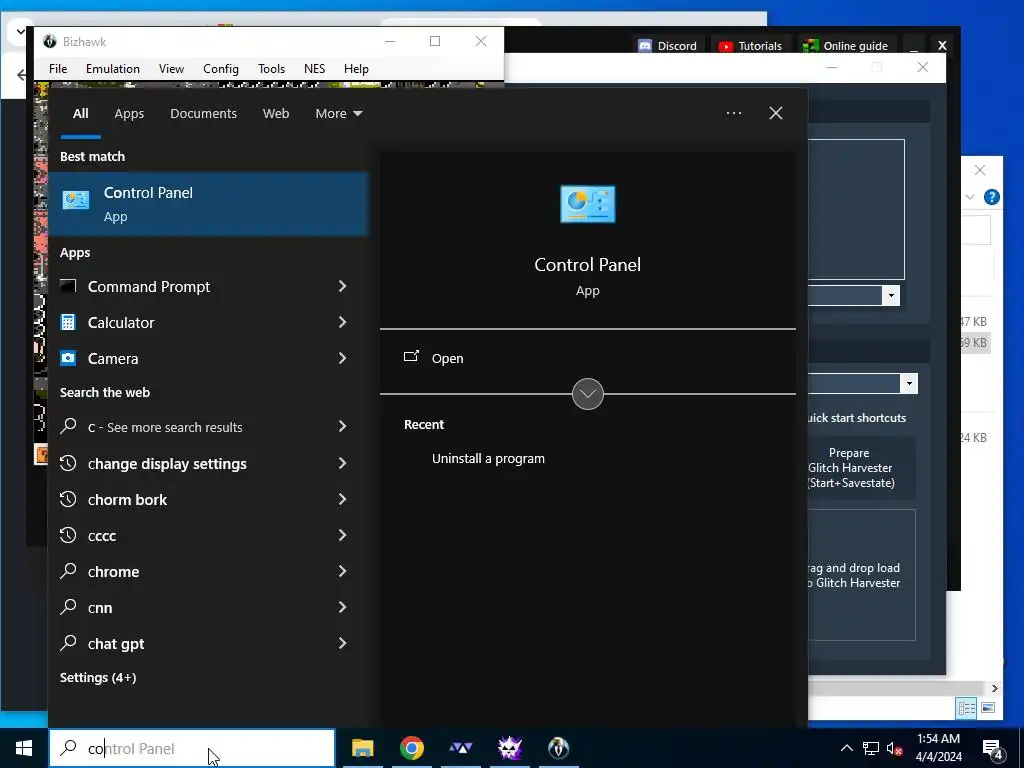
Task: Expand the 'change display settings' arrow
Action: click(342, 463)
